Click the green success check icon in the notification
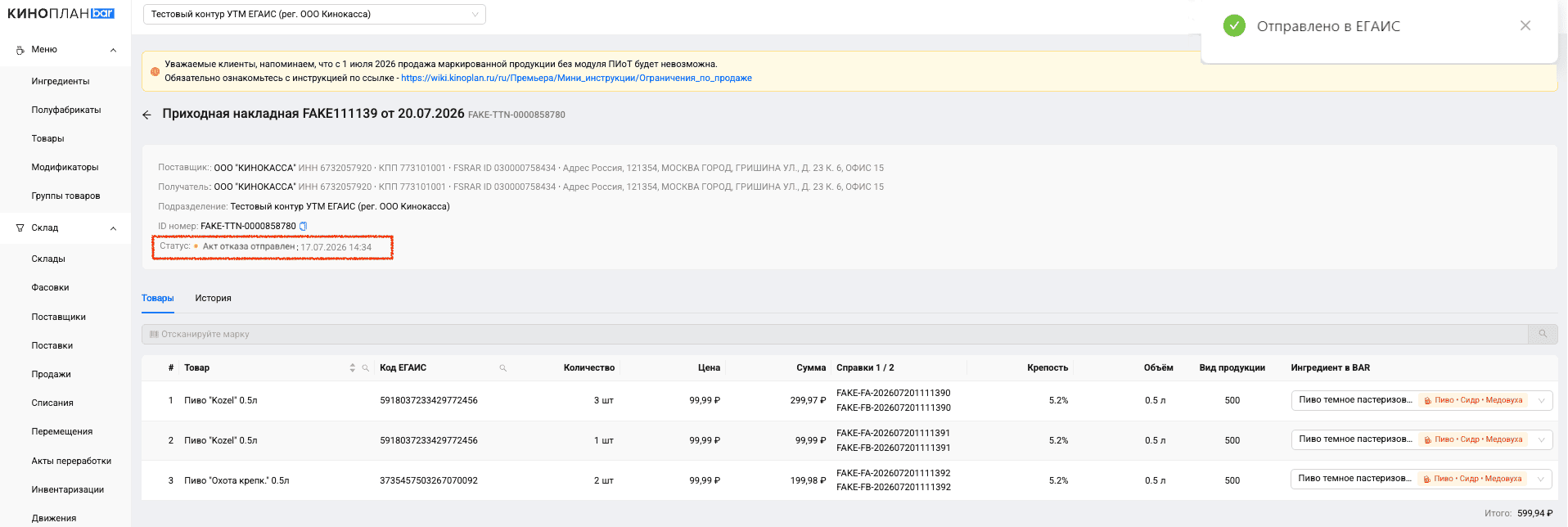1568x527 pixels. (x=1234, y=25)
